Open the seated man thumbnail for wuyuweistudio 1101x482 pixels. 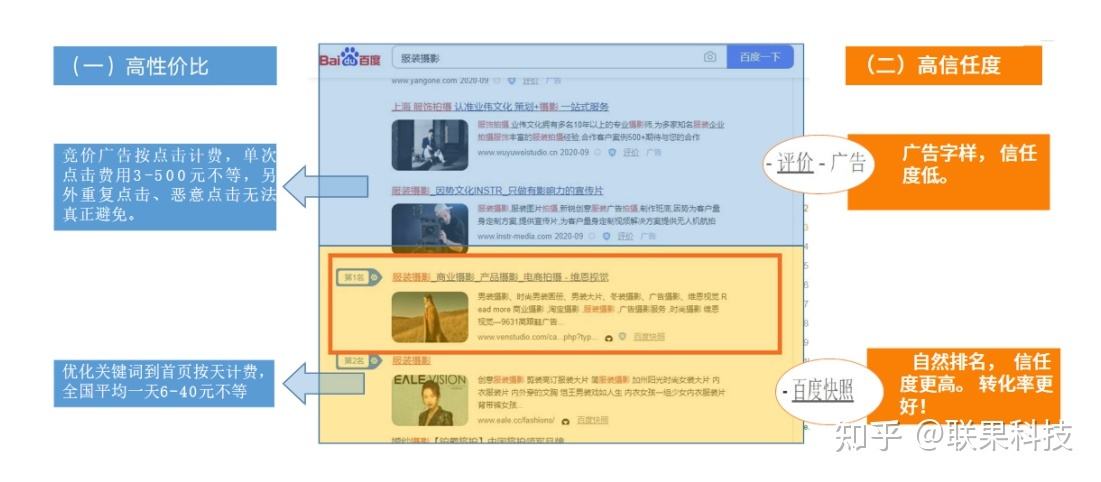click(430, 145)
